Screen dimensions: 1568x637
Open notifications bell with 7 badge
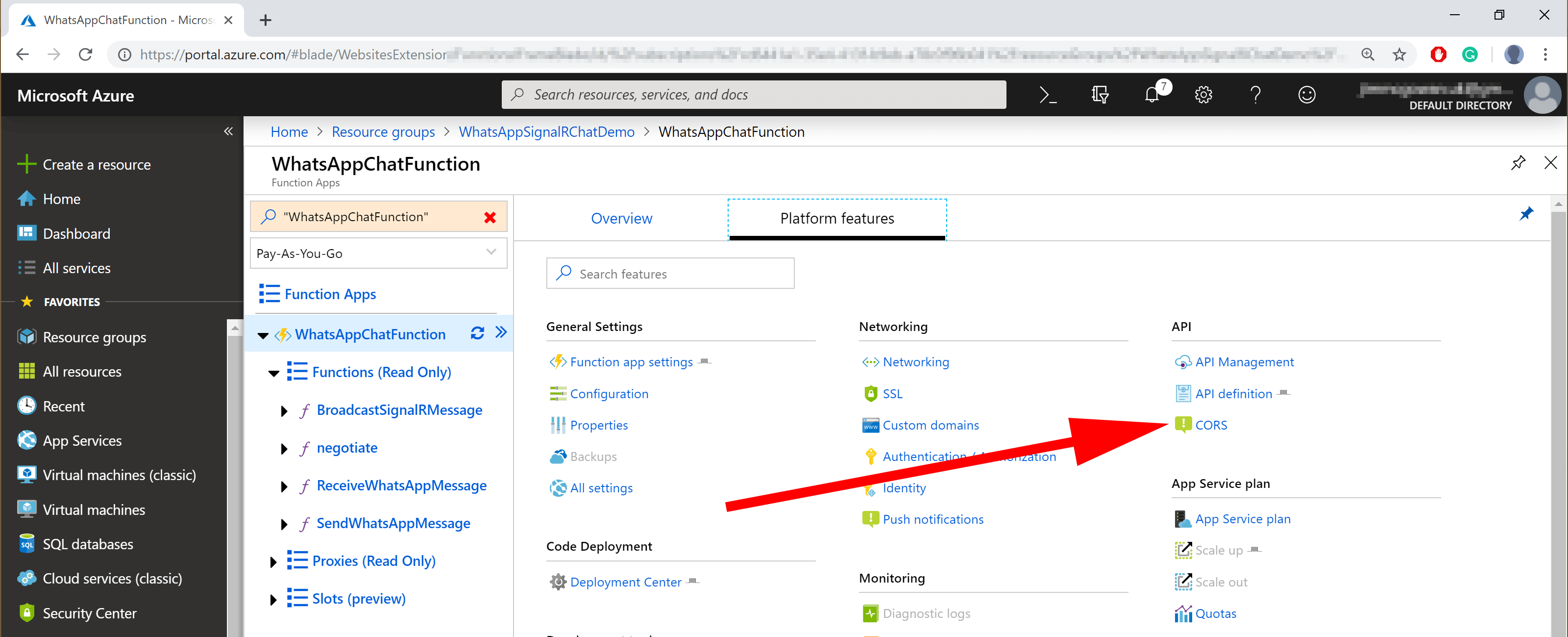[x=1152, y=94]
